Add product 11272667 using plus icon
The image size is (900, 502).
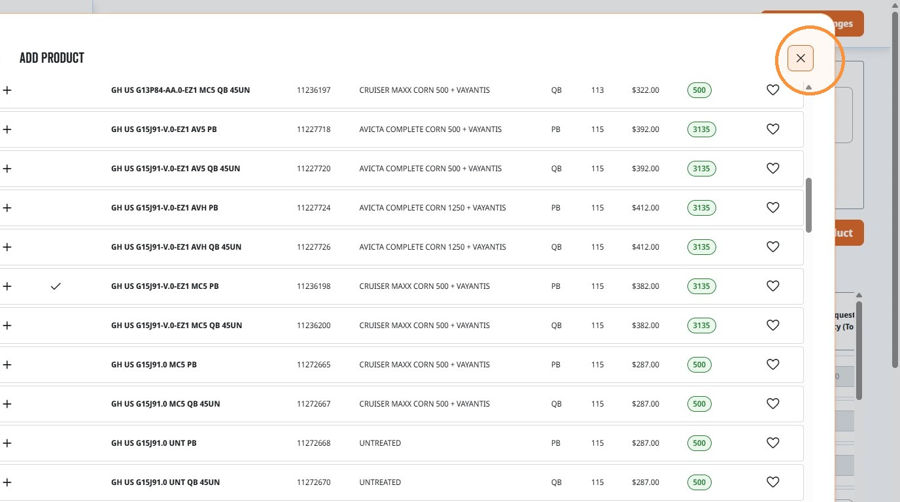[7, 404]
